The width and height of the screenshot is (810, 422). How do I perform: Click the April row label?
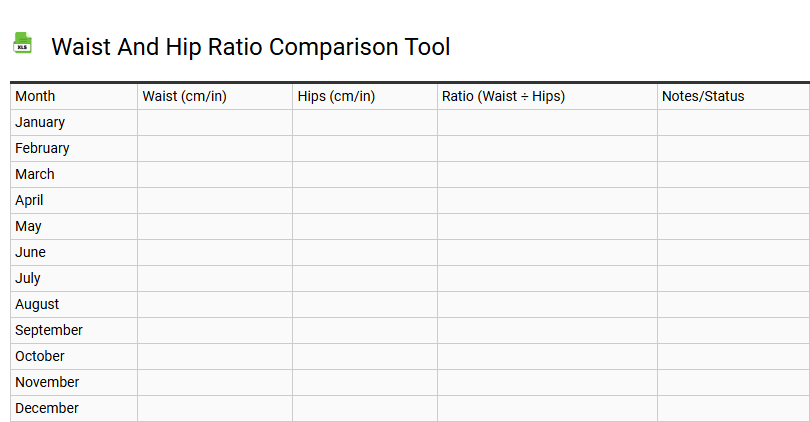pos(29,200)
